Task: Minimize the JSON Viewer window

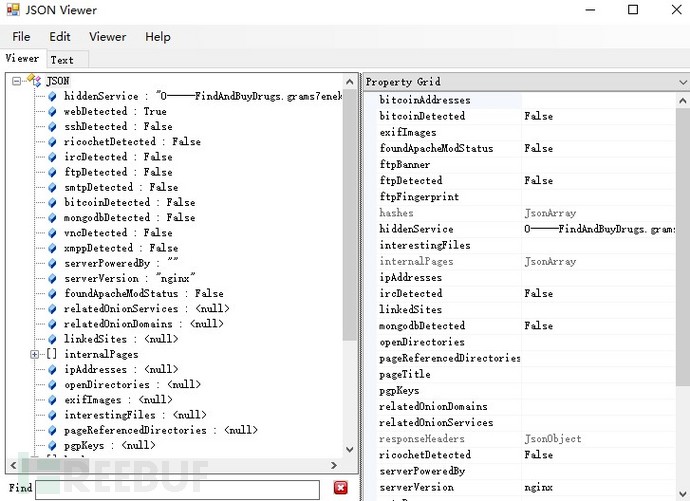Action: coord(590,9)
